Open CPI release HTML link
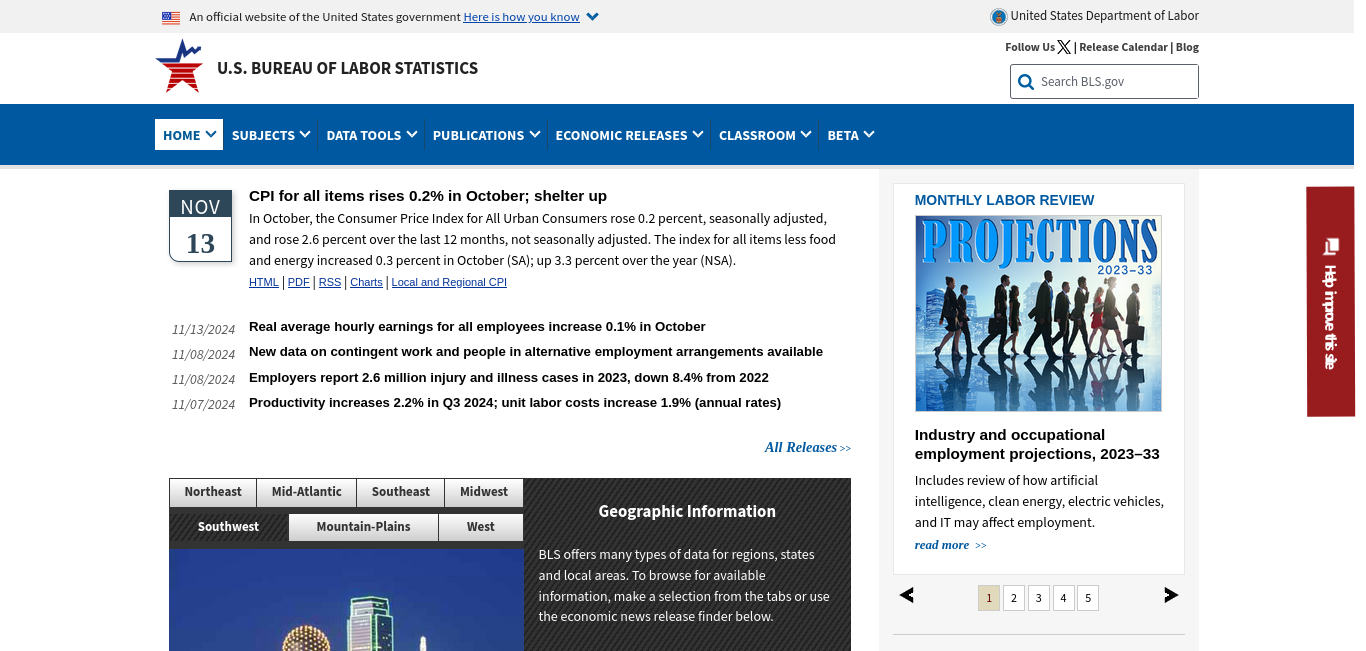Screen dimensions: 1366x651 tap(264, 283)
